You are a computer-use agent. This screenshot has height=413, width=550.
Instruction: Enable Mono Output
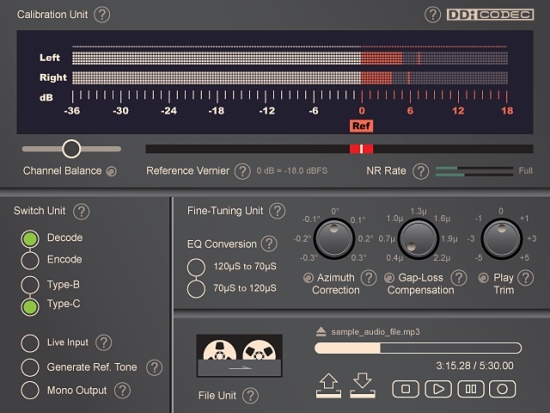(30, 390)
